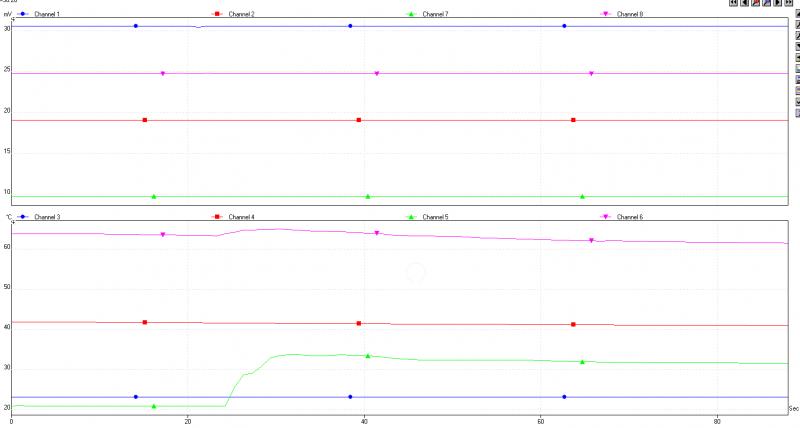Click the fast forward to end button
Viewport: 800px width, 428px height.
coord(788,4)
